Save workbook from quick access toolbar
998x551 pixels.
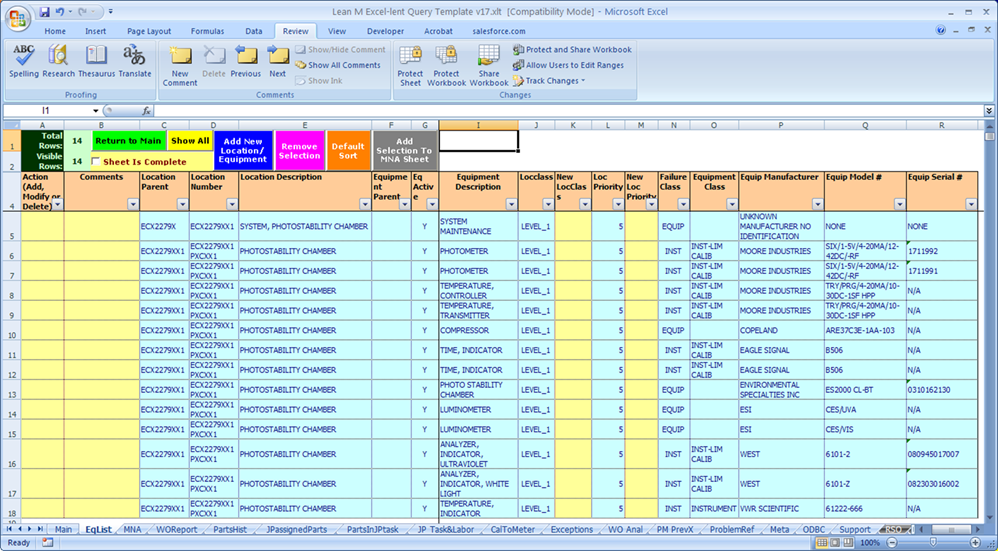coord(45,11)
